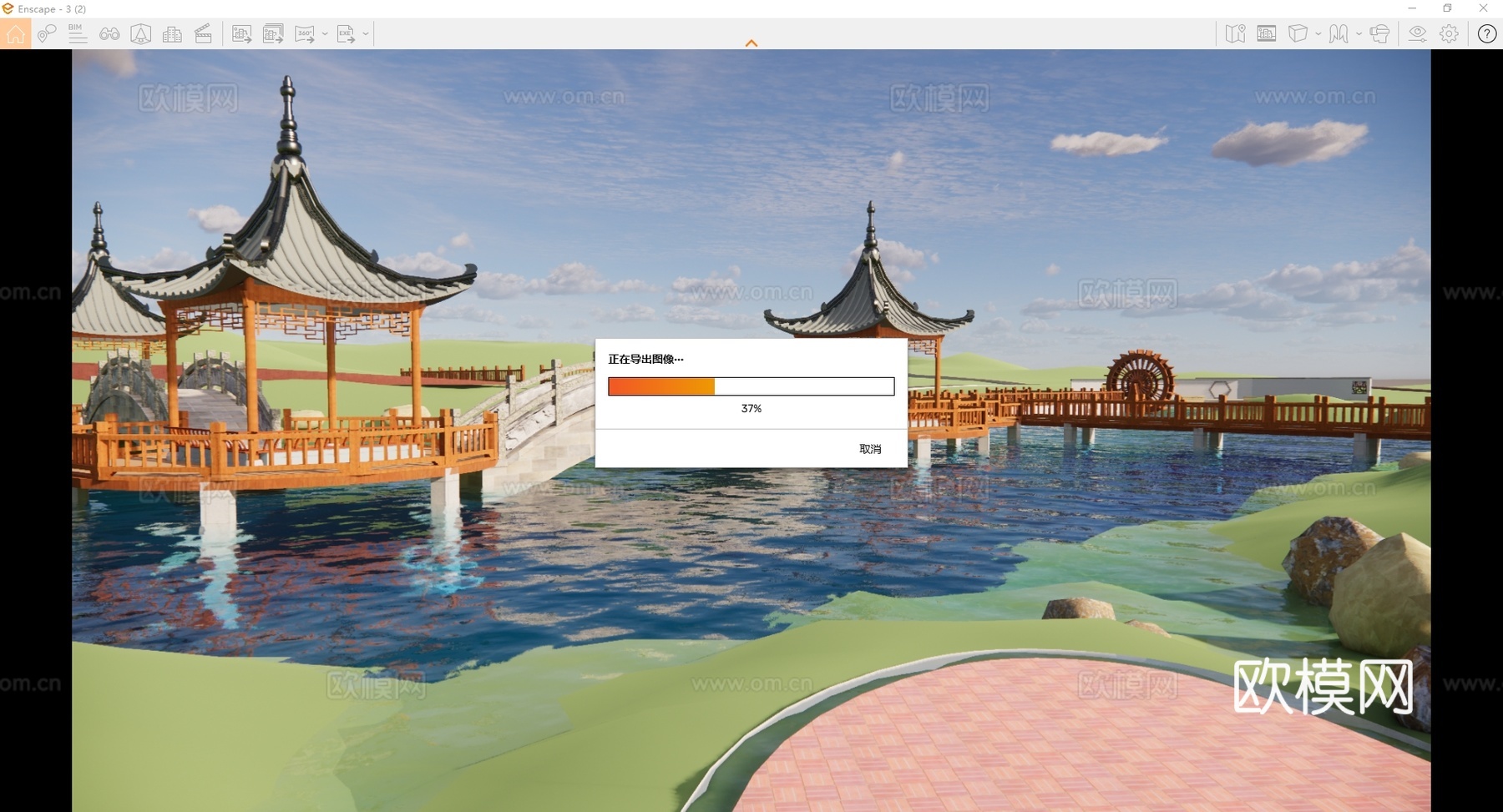Expand the navigation mode dropdown arrow
The height and width of the screenshot is (812, 1503).
[1359, 34]
